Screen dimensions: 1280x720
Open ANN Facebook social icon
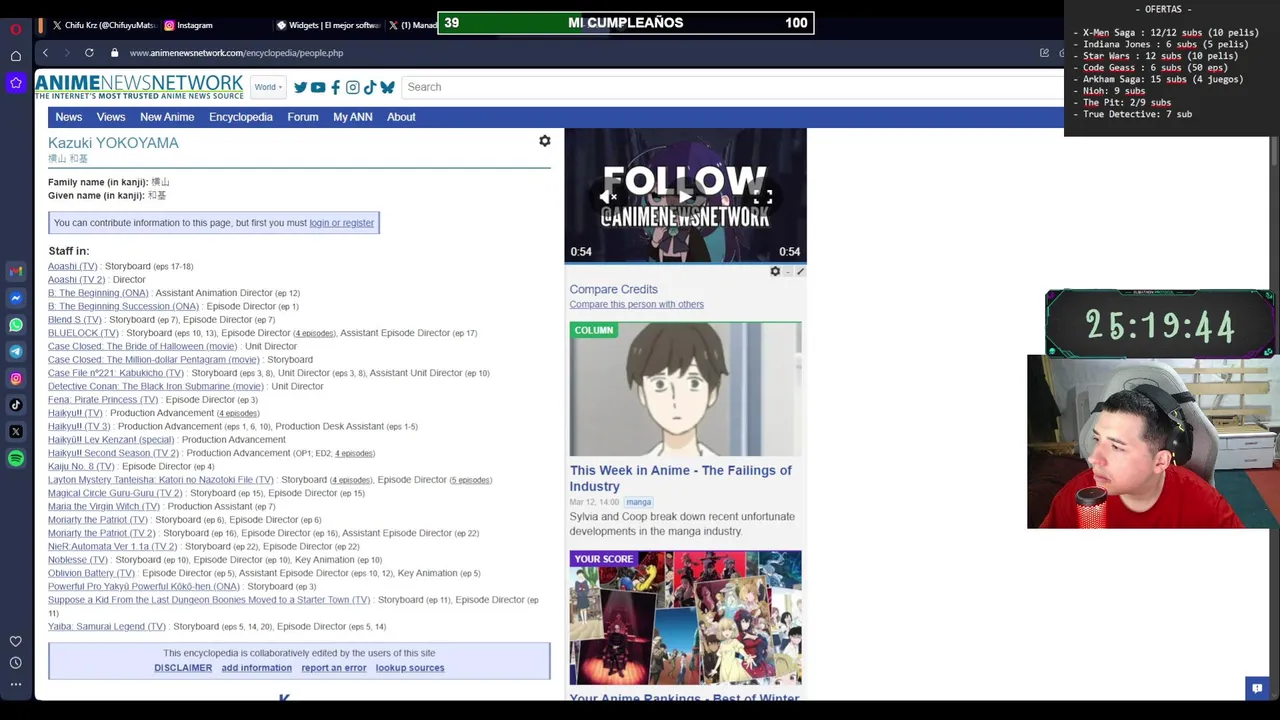(x=335, y=88)
